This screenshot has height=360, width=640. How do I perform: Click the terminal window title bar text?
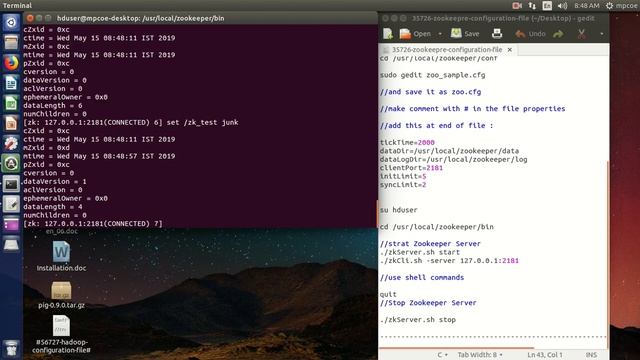pos(140,18)
